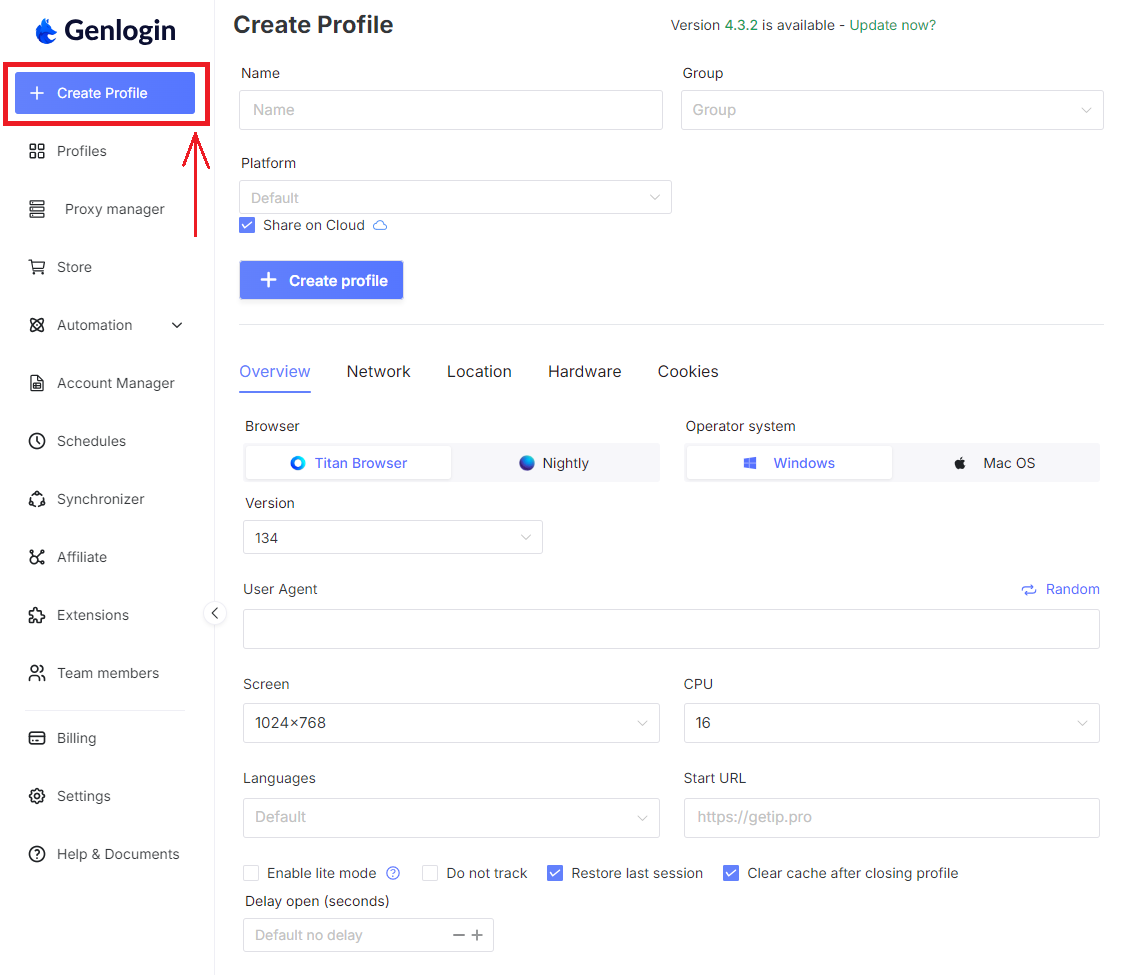The image size is (1132, 975).
Task: Click the lite mode help question icon
Action: tap(393, 873)
